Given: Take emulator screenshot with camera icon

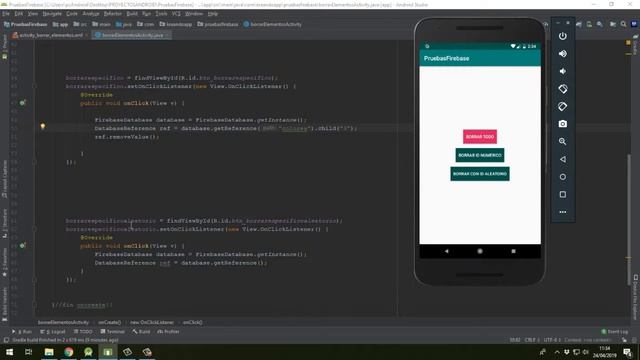Looking at the screenshot, I should [x=562, y=124].
